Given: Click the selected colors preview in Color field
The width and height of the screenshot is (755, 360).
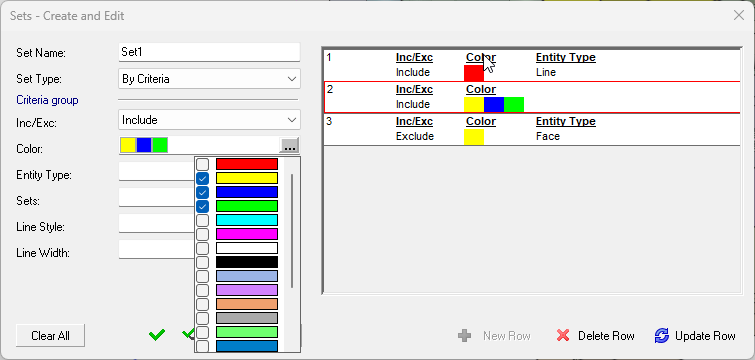Looking at the screenshot, I should [144, 145].
